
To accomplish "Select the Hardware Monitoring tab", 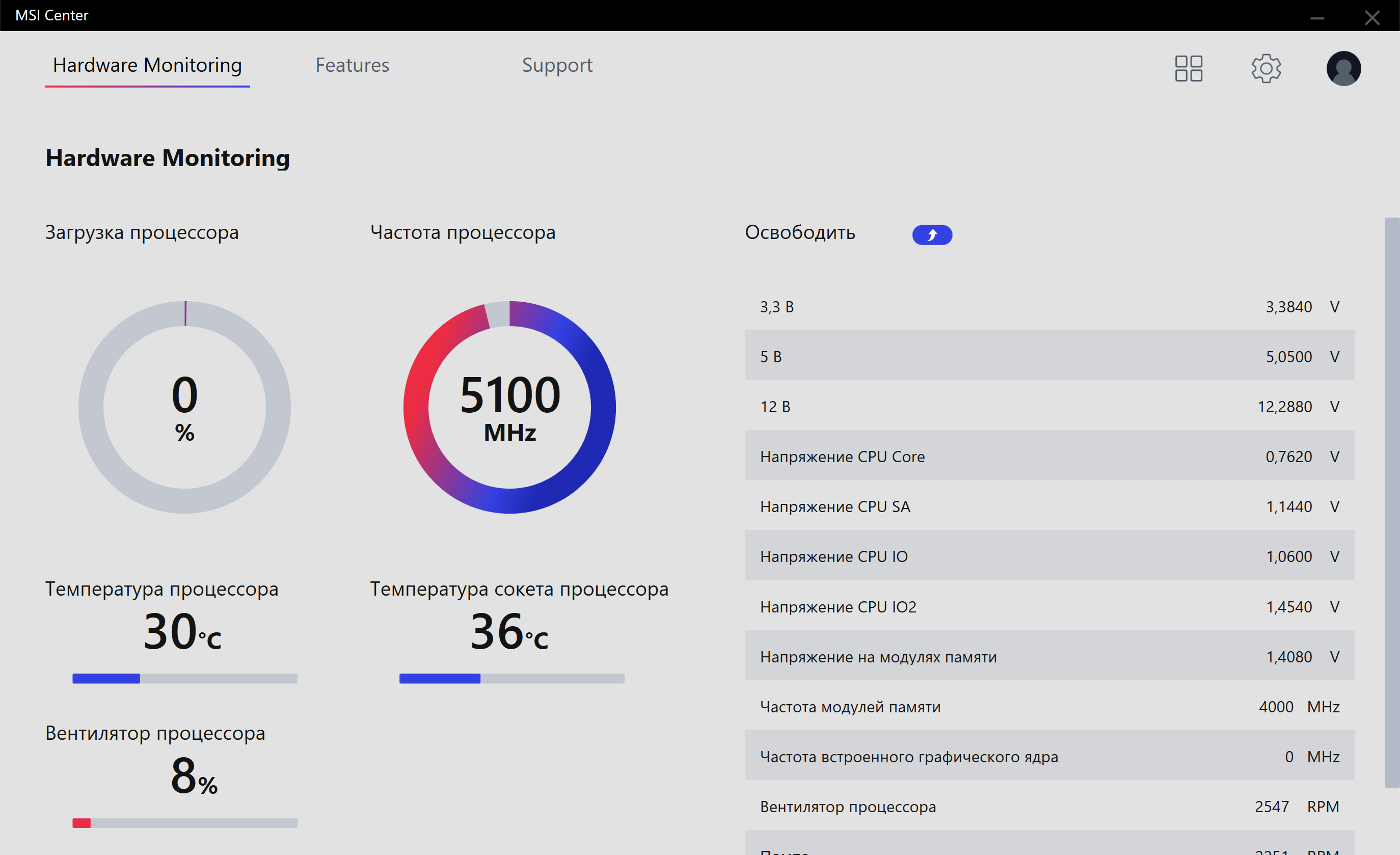I will (147, 65).
